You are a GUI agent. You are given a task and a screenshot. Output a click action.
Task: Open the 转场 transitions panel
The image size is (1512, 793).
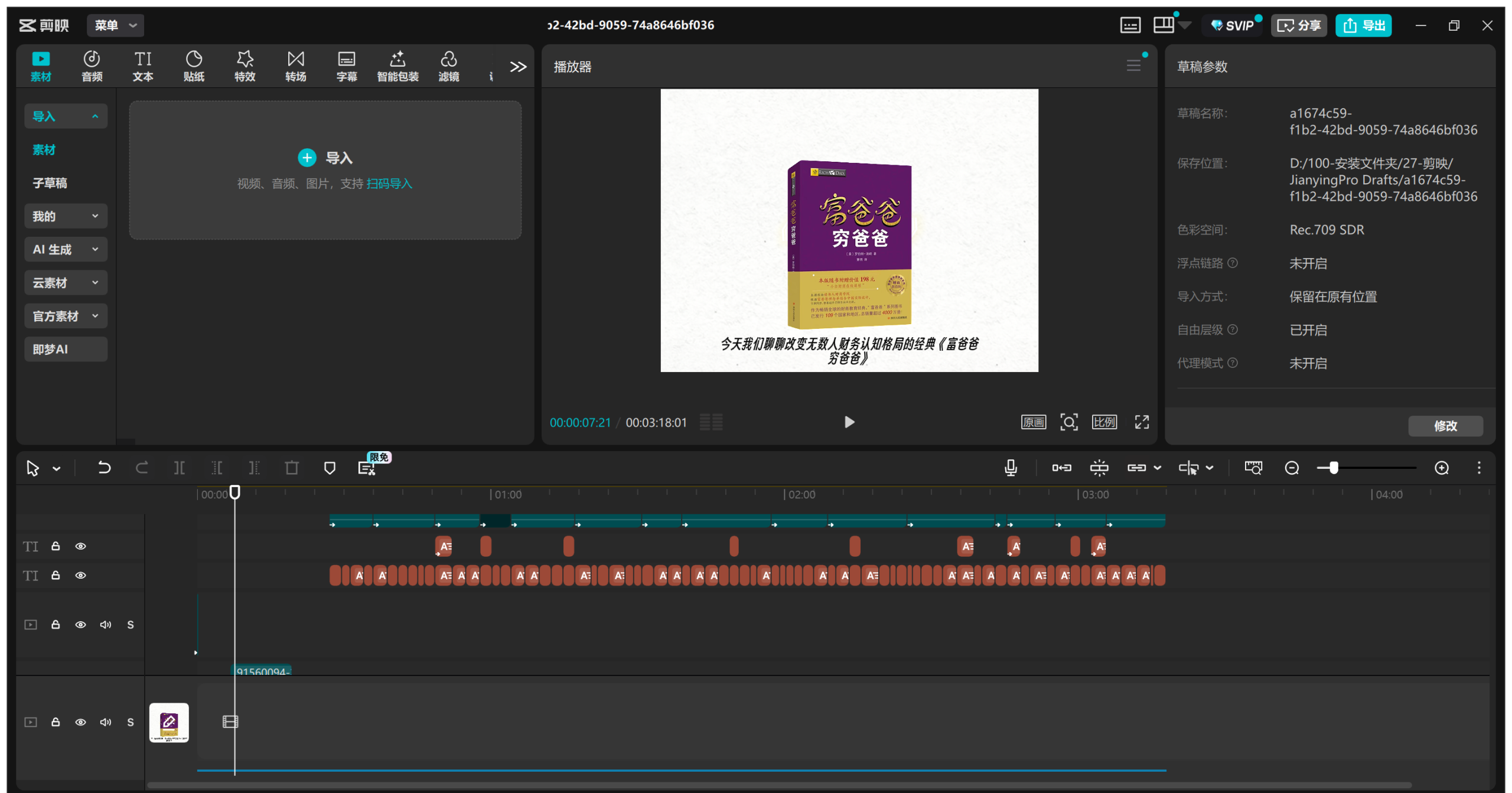(295, 66)
